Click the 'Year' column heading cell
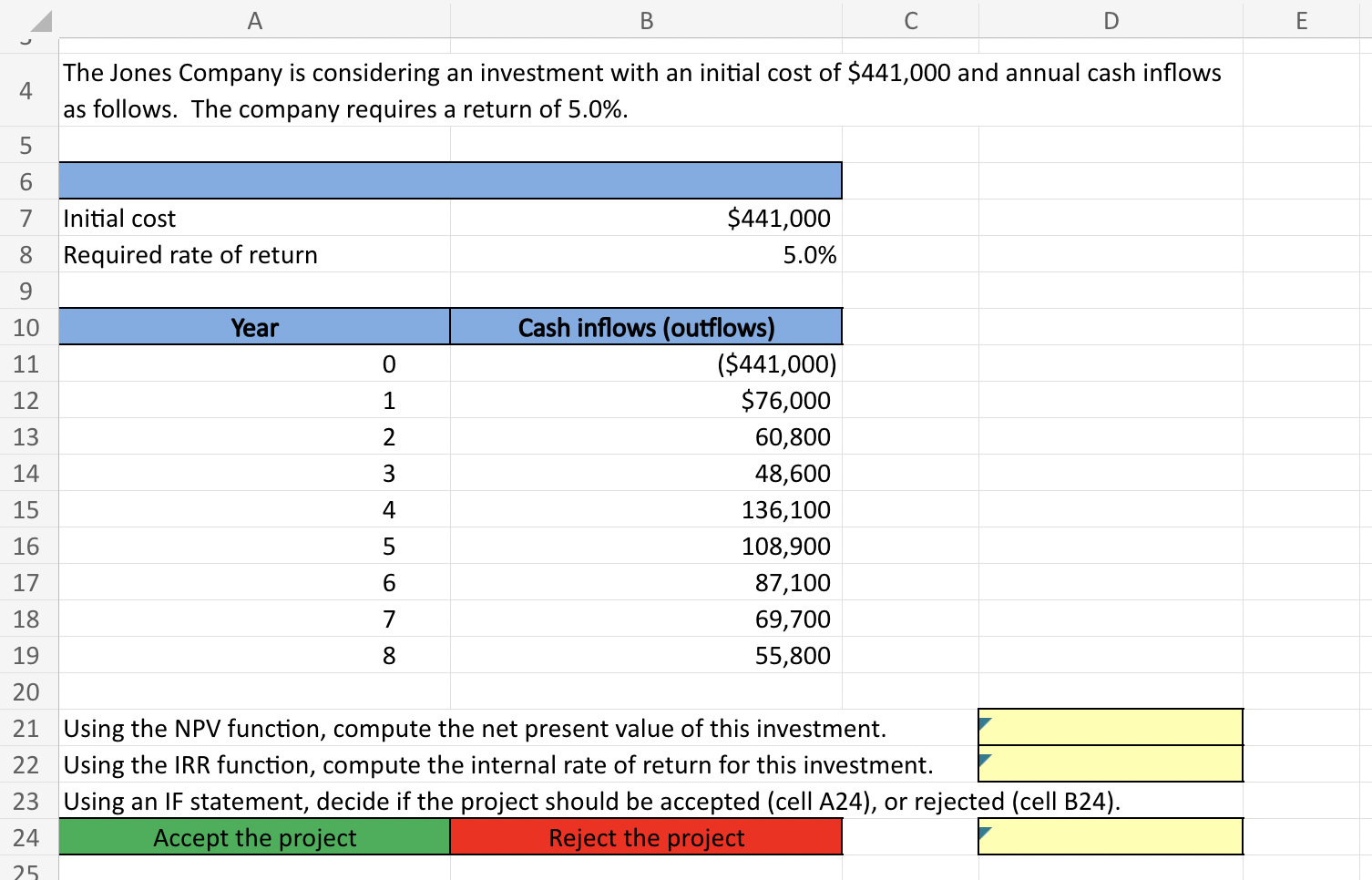 255,327
